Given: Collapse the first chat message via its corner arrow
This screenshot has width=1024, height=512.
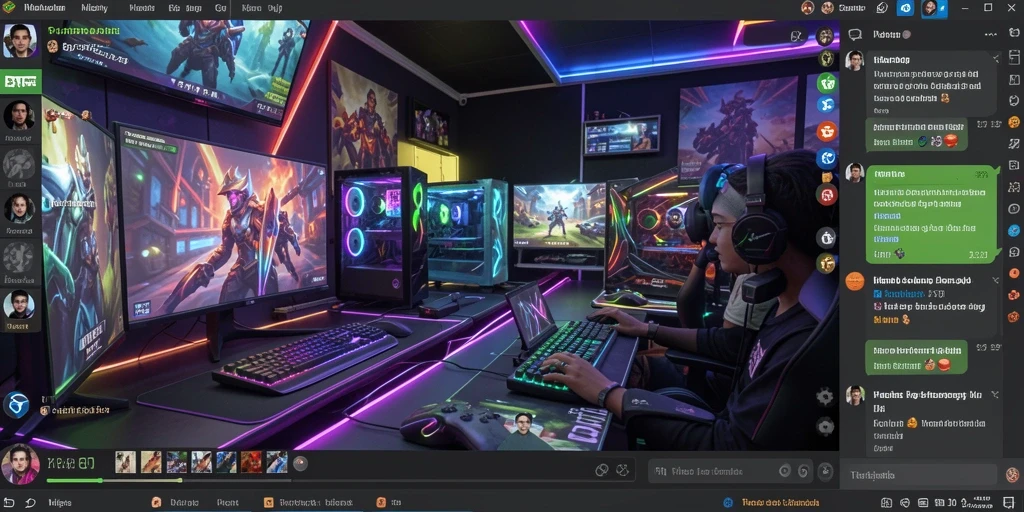Looking at the screenshot, I should pos(995,59).
